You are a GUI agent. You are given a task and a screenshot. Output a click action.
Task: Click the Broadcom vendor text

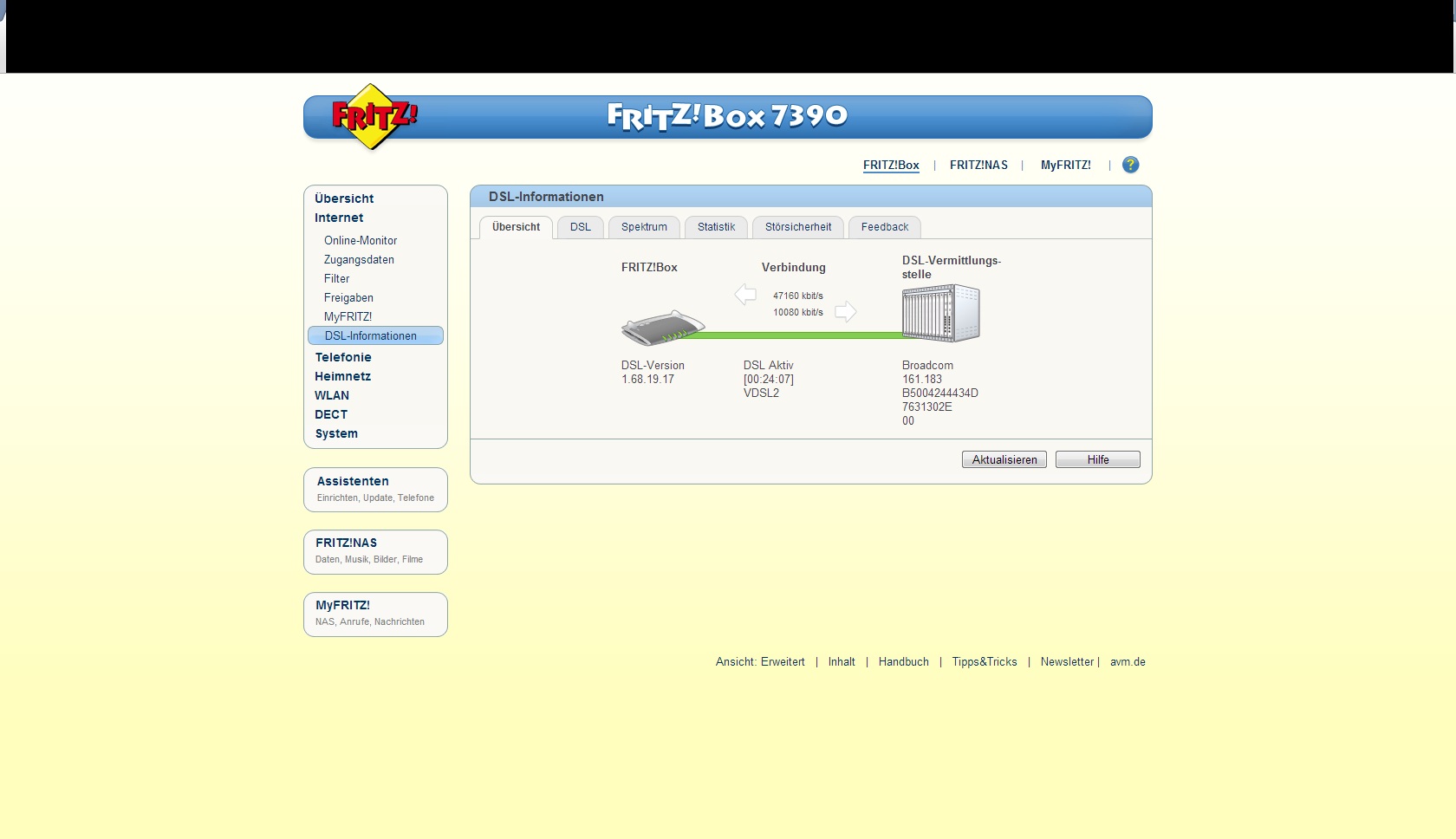[927, 366]
